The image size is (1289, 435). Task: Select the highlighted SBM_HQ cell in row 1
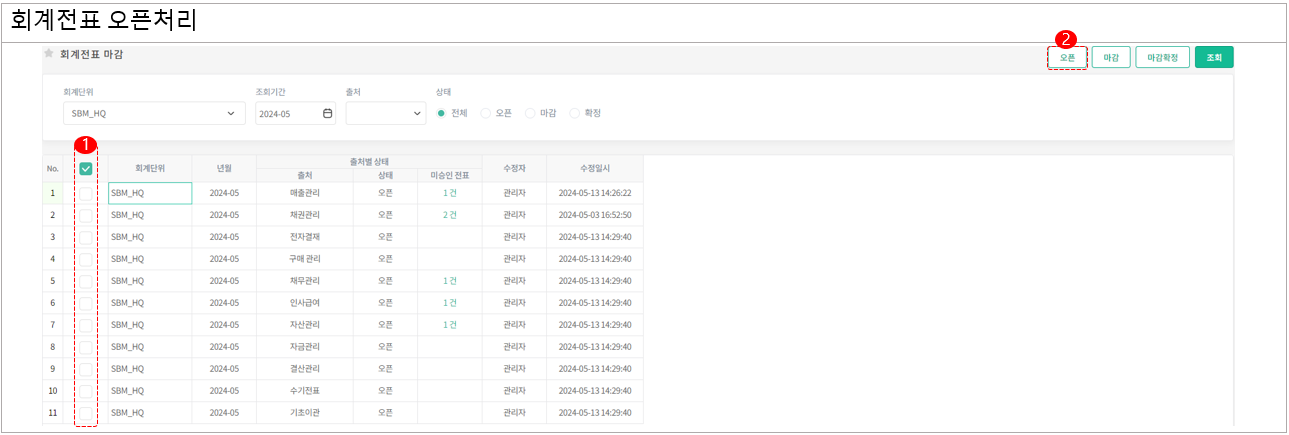coord(149,193)
